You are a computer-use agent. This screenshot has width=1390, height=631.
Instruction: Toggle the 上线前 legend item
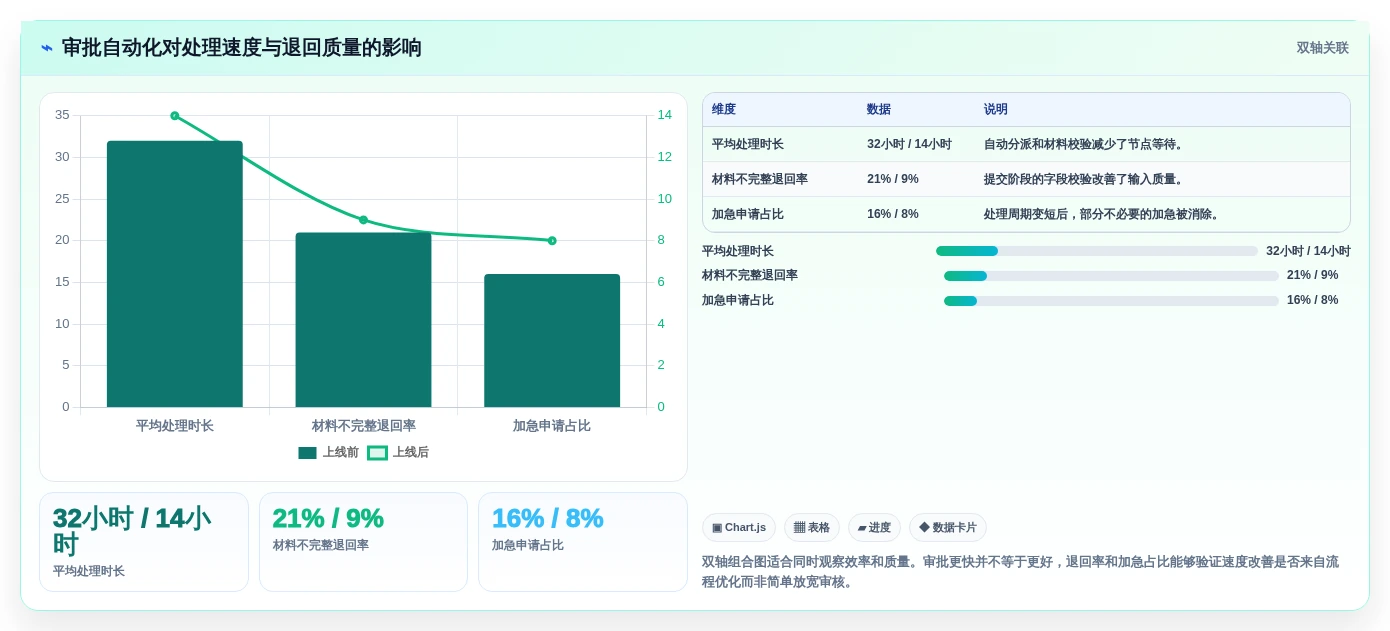tap(328, 452)
